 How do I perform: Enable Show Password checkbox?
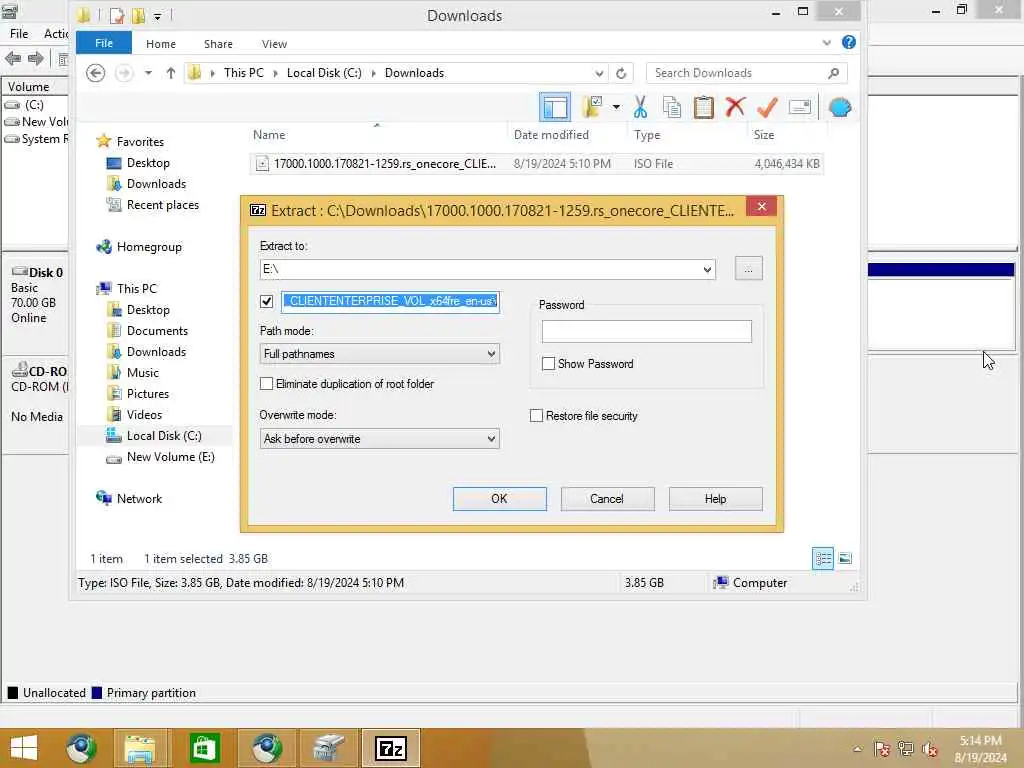[x=549, y=364]
